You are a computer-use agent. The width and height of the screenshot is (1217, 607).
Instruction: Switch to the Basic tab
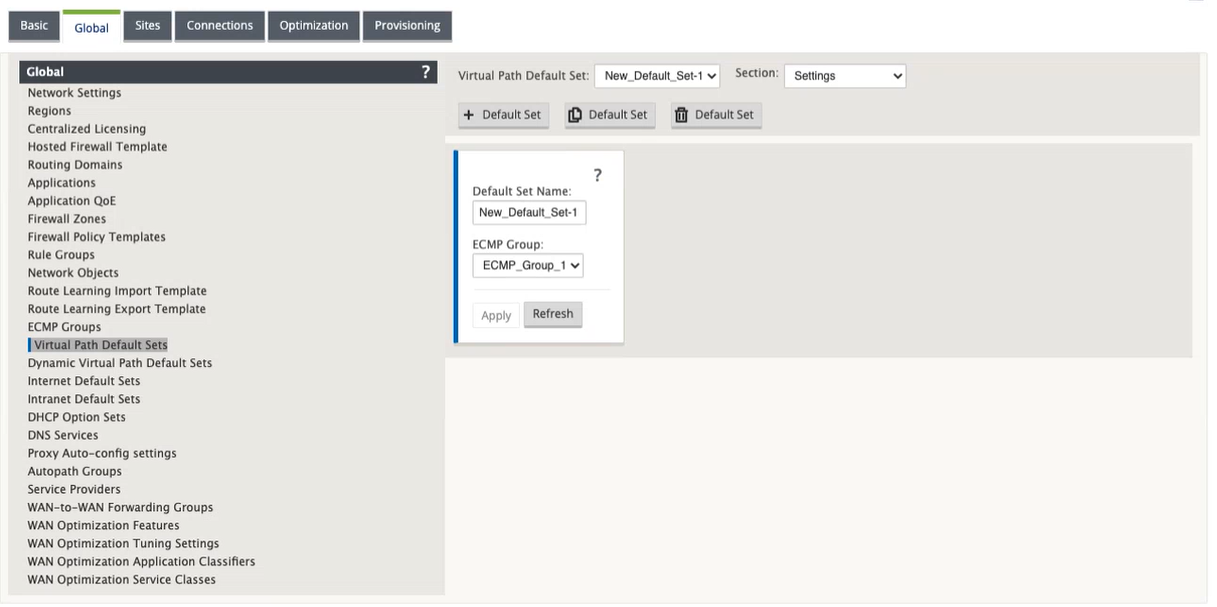click(34, 26)
